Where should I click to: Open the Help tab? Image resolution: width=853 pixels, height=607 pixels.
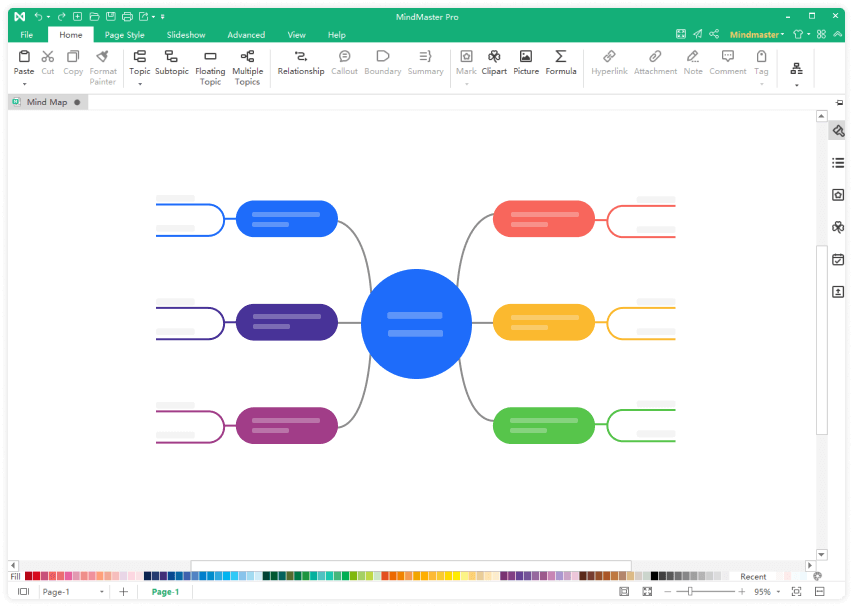pyautogui.click(x=337, y=35)
